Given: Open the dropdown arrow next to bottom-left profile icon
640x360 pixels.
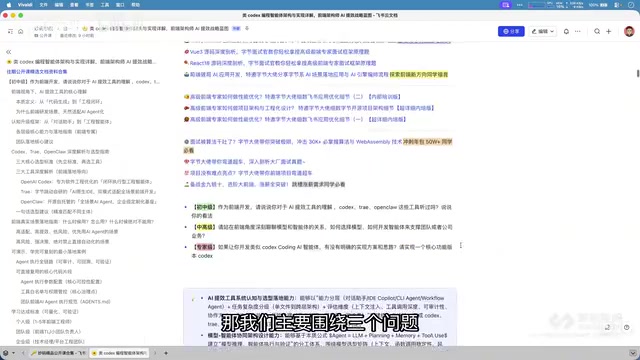Looking at the screenshot, I should 13,353.
